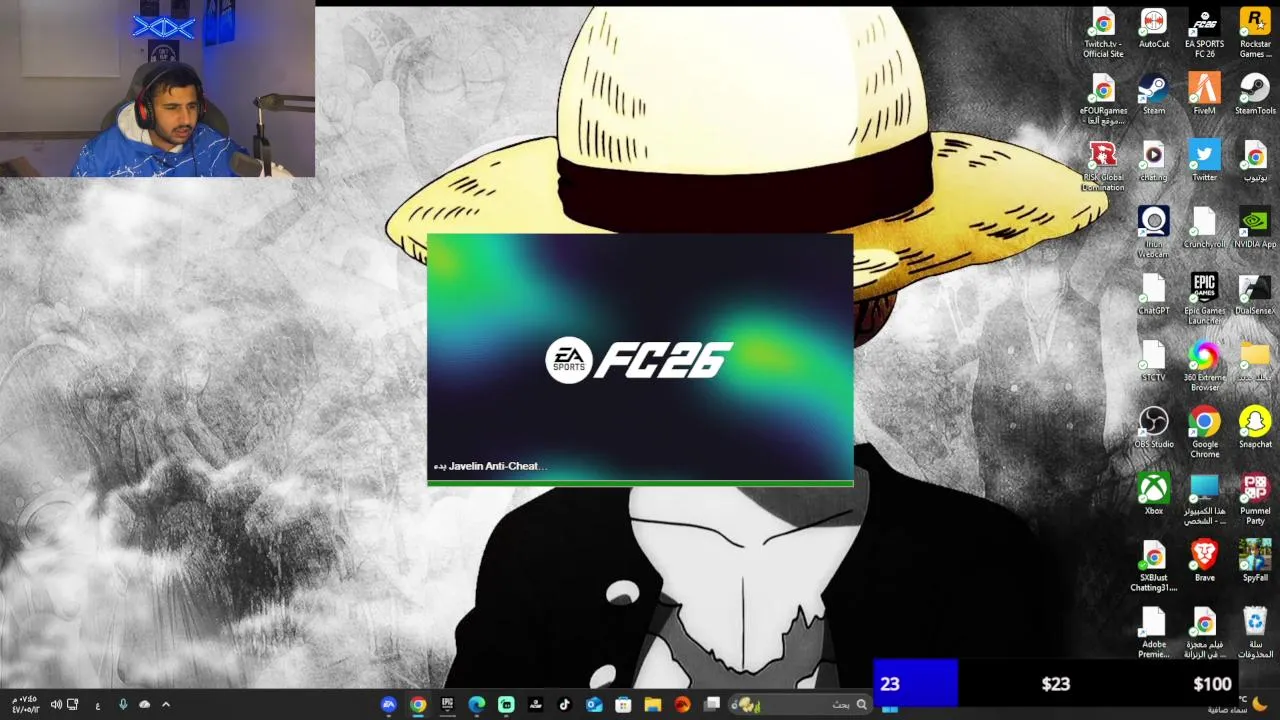Click the FC26 splash screen logo
This screenshot has width=1280, height=720.
click(639, 360)
